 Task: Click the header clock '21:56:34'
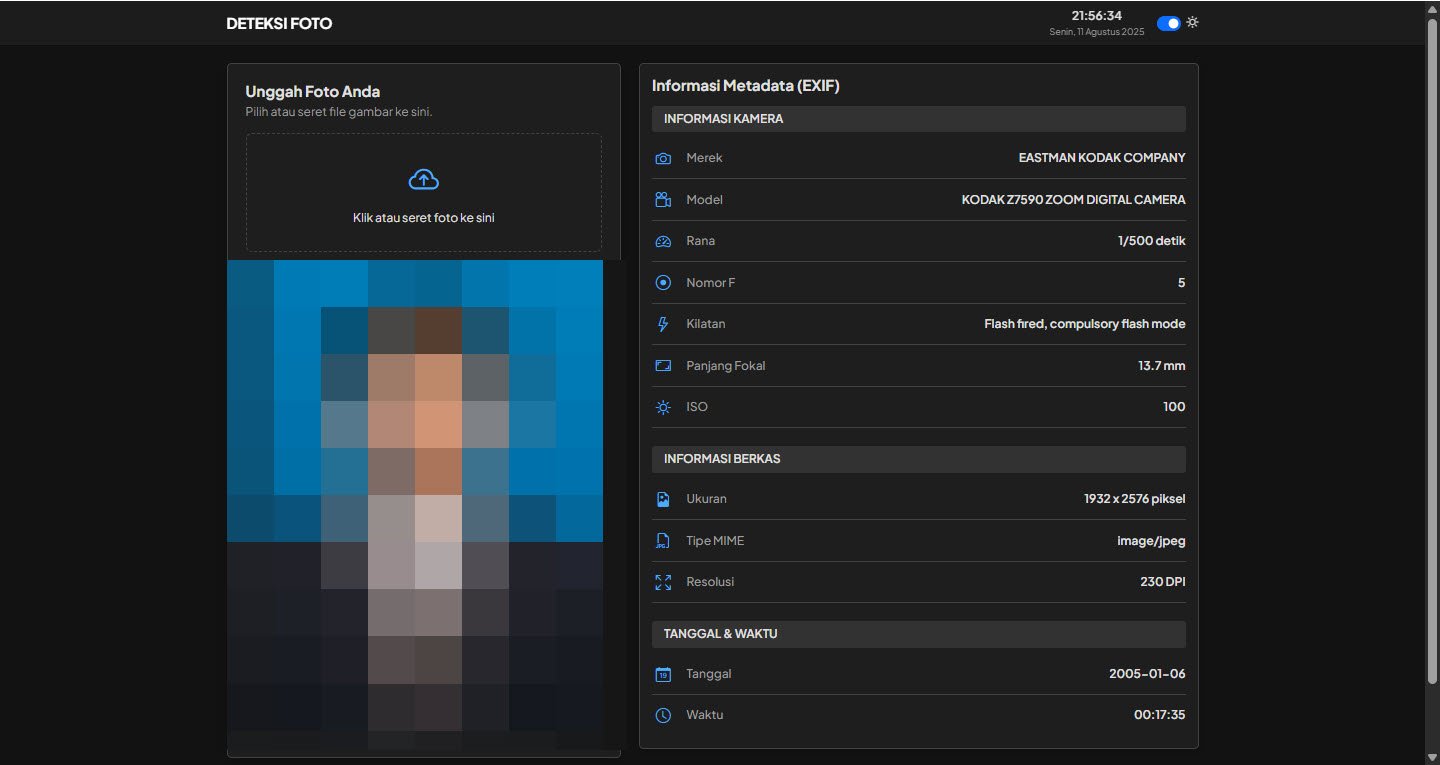[x=1097, y=16]
